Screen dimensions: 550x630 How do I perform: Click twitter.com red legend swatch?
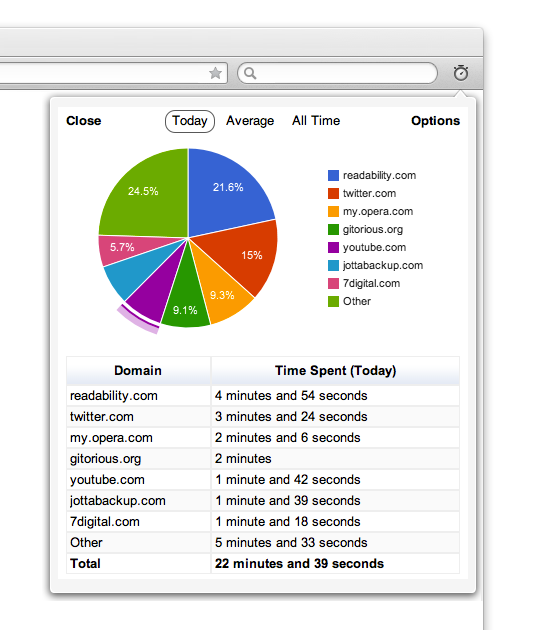pyautogui.click(x=333, y=193)
